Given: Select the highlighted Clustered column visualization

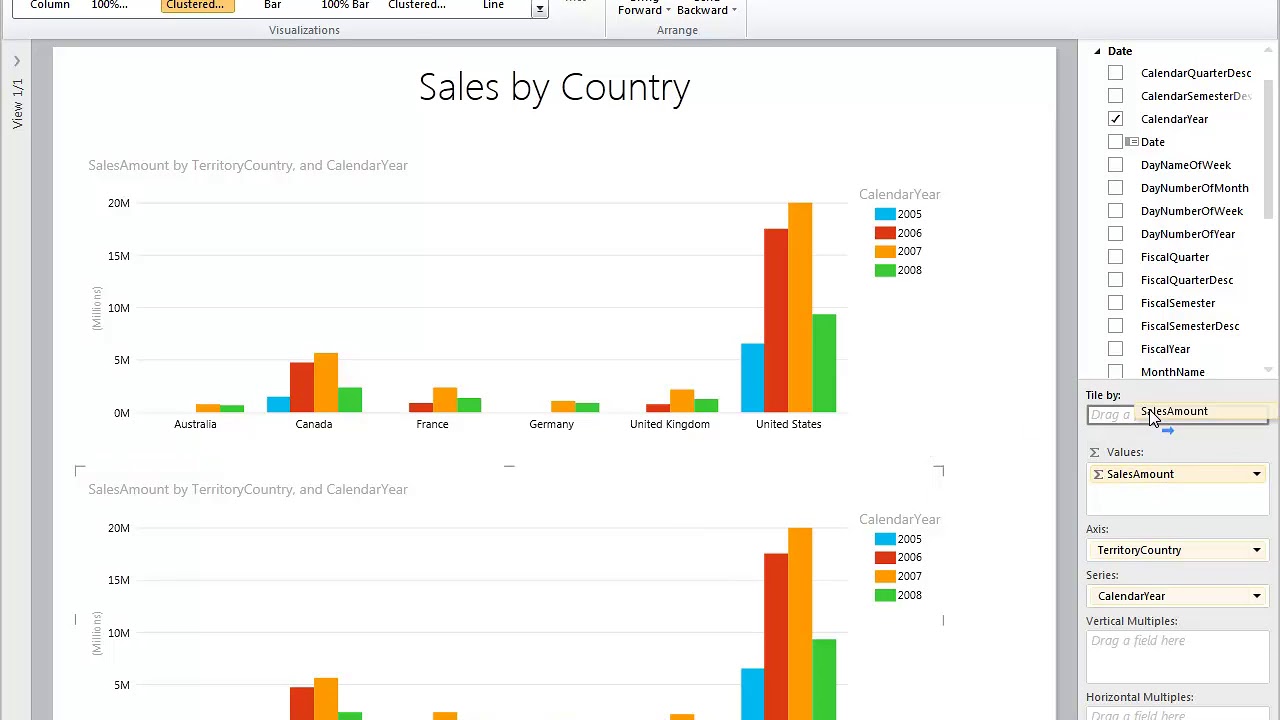Looking at the screenshot, I should pos(196,5).
